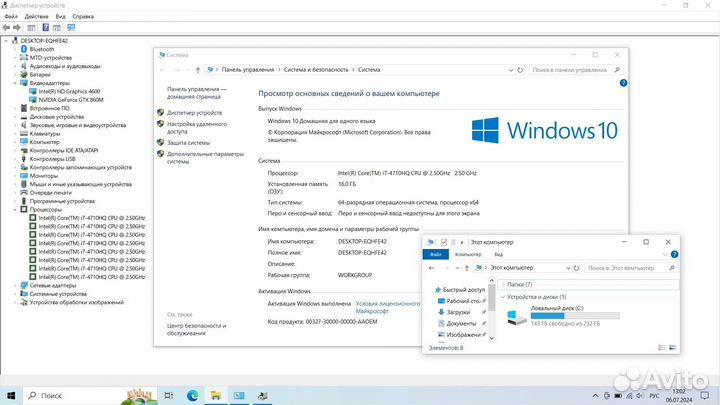Open Диспетчер устройств link in Система sidebar

pyautogui.click(x=194, y=112)
